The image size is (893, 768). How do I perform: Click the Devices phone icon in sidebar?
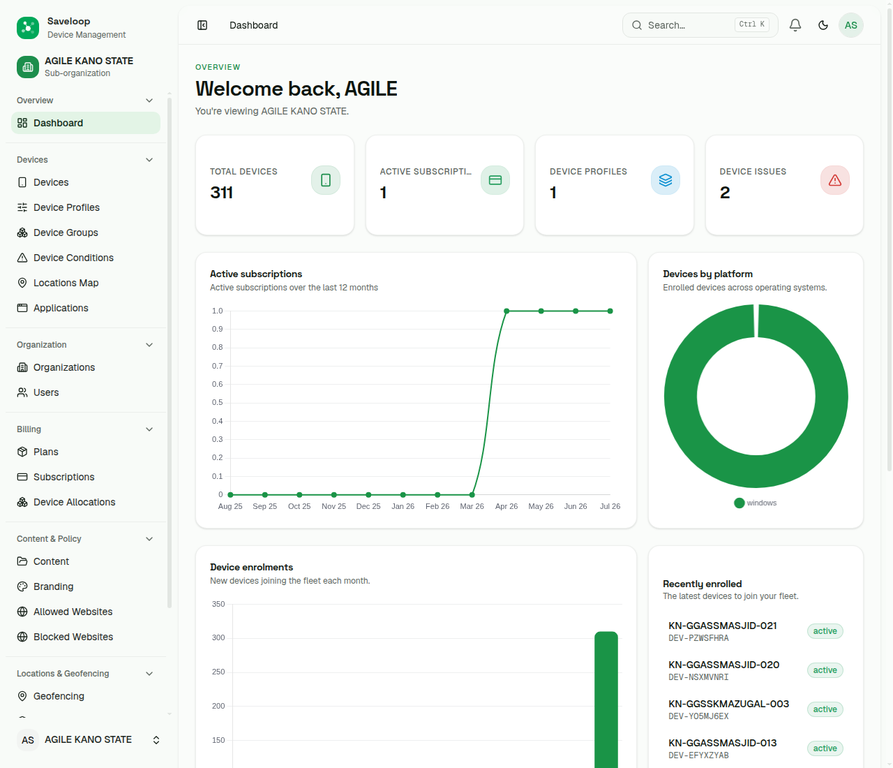pyautogui.click(x=22, y=182)
